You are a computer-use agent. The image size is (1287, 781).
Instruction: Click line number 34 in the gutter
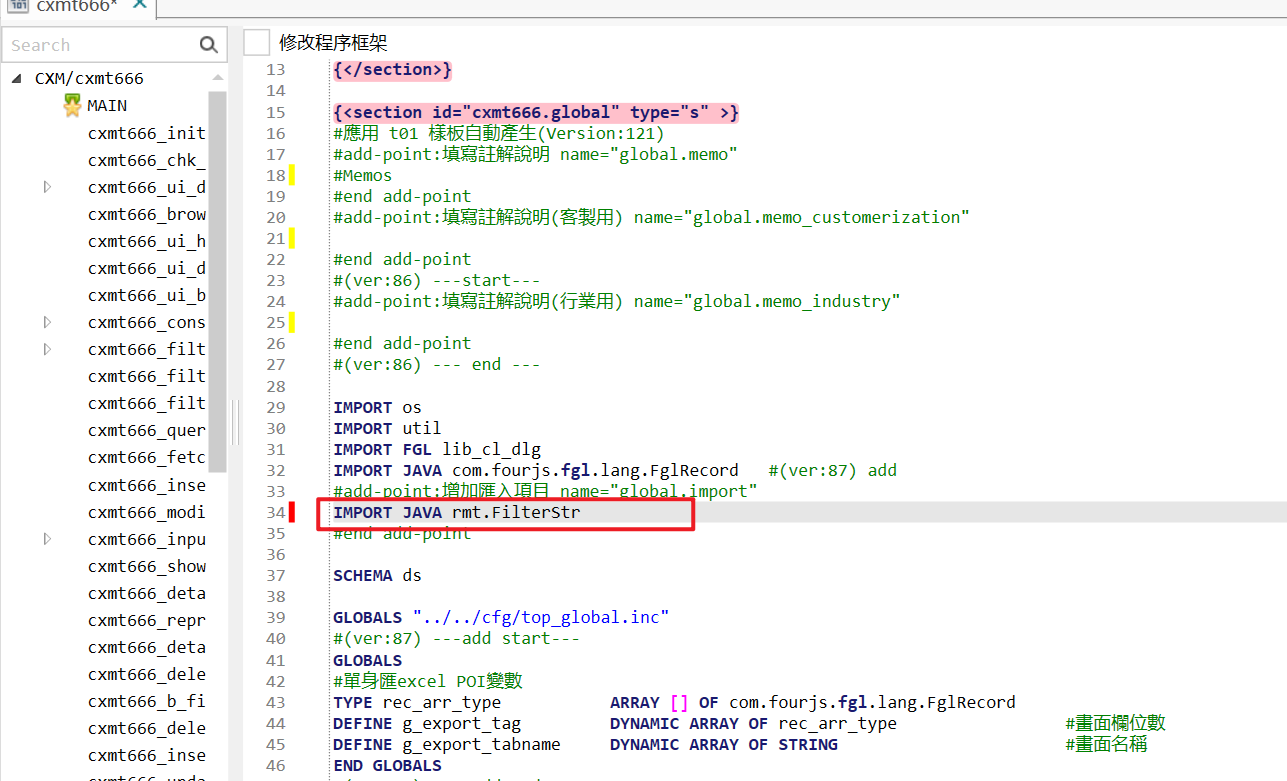click(275, 511)
